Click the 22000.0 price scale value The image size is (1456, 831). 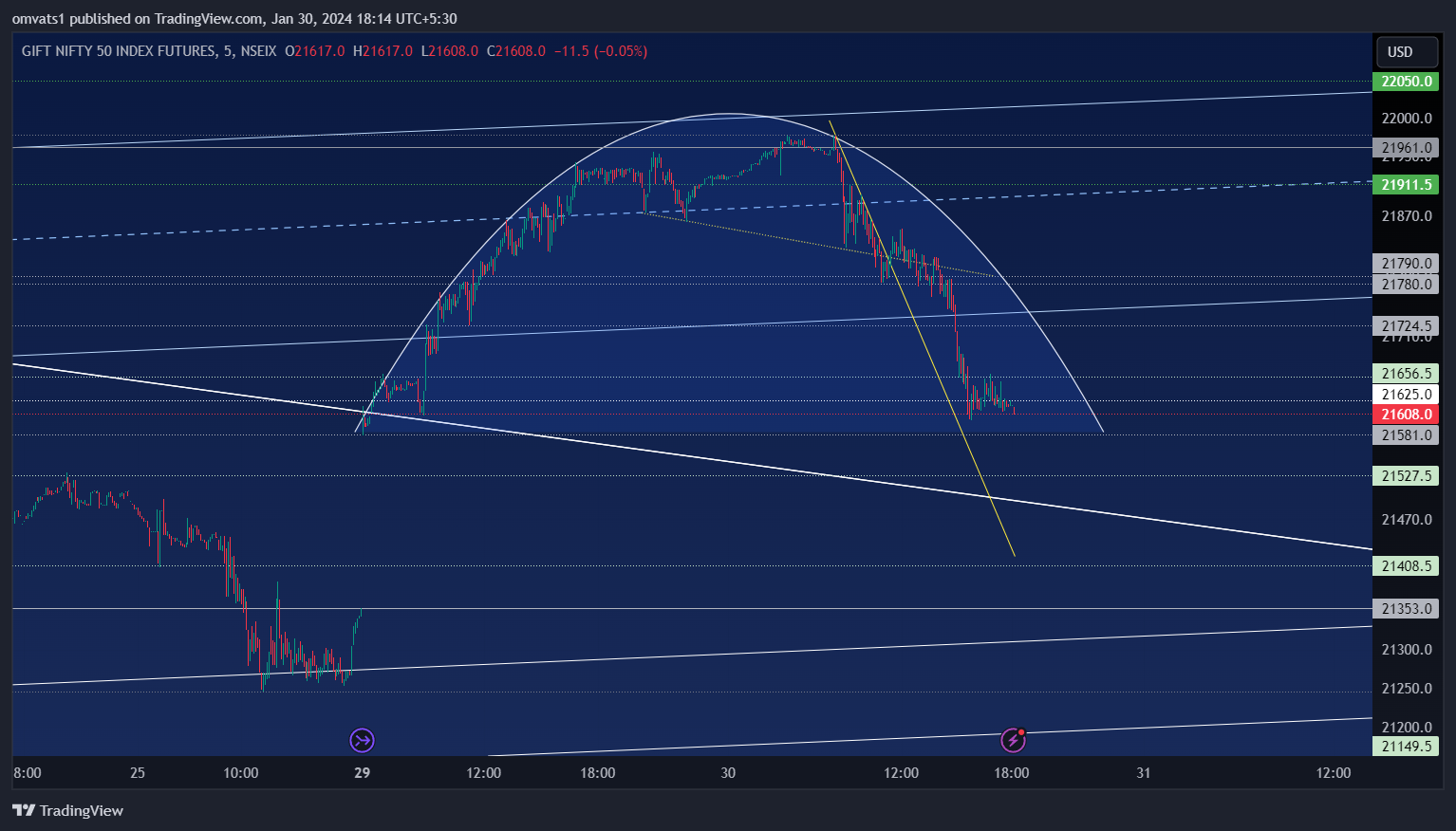[x=1407, y=119]
